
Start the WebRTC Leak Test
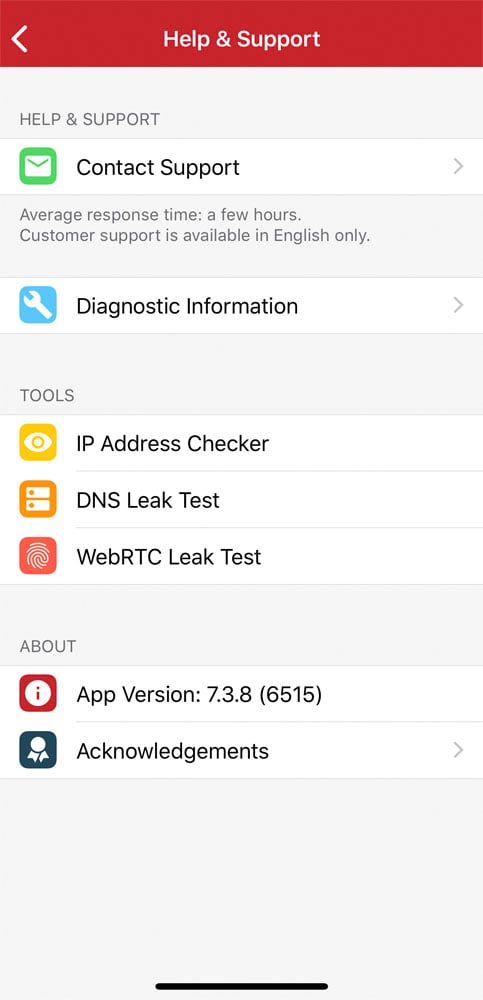[241, 556]
